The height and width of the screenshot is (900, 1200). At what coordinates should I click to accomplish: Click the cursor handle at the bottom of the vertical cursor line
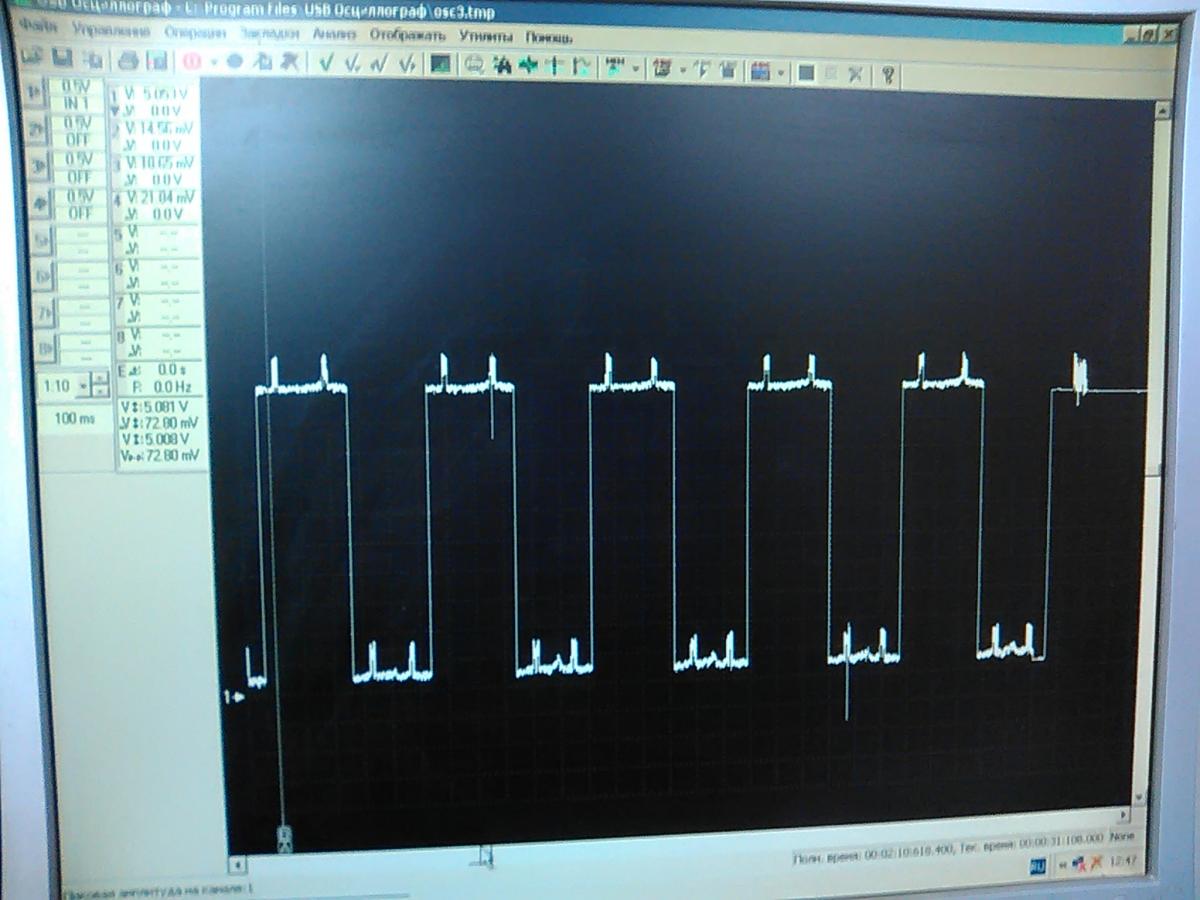pyautogui.click(x=285, y=837)
